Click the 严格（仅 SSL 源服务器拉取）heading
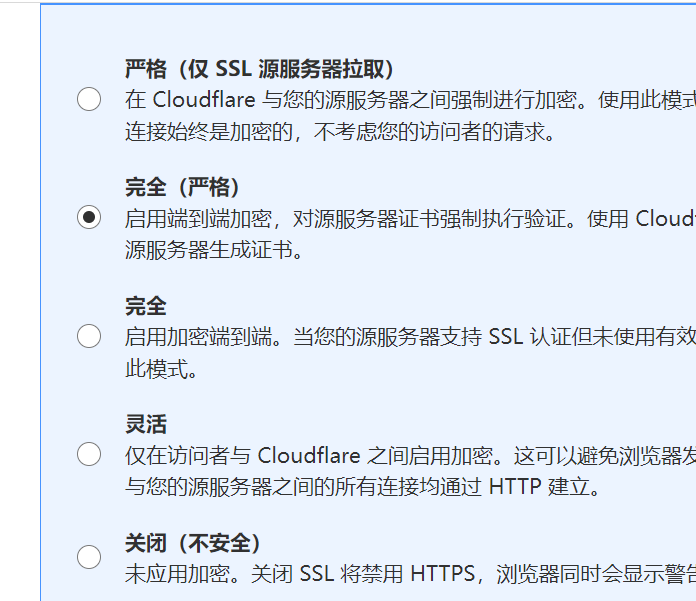 tap(259, 69)
